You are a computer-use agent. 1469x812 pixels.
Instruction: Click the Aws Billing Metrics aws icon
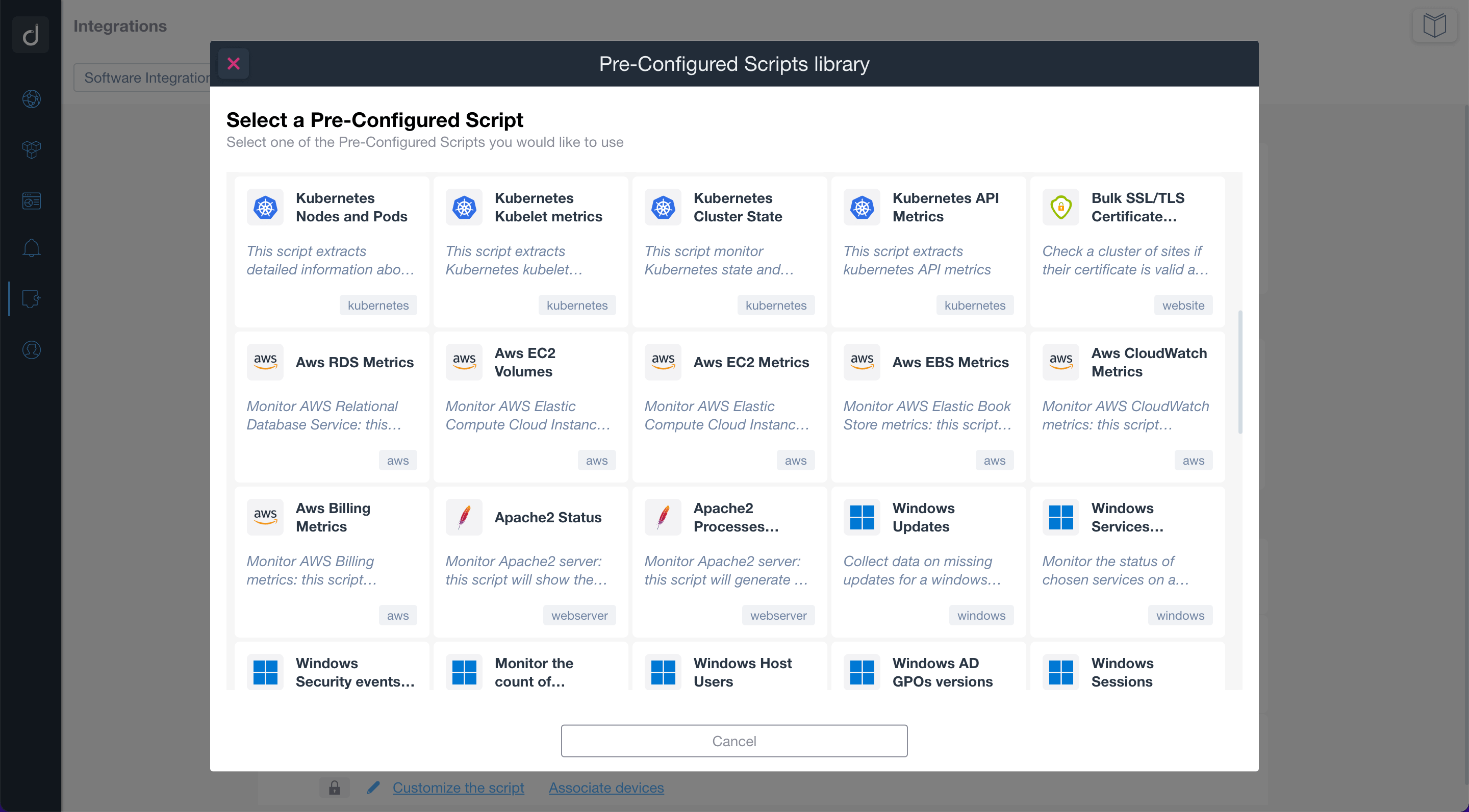265,517
